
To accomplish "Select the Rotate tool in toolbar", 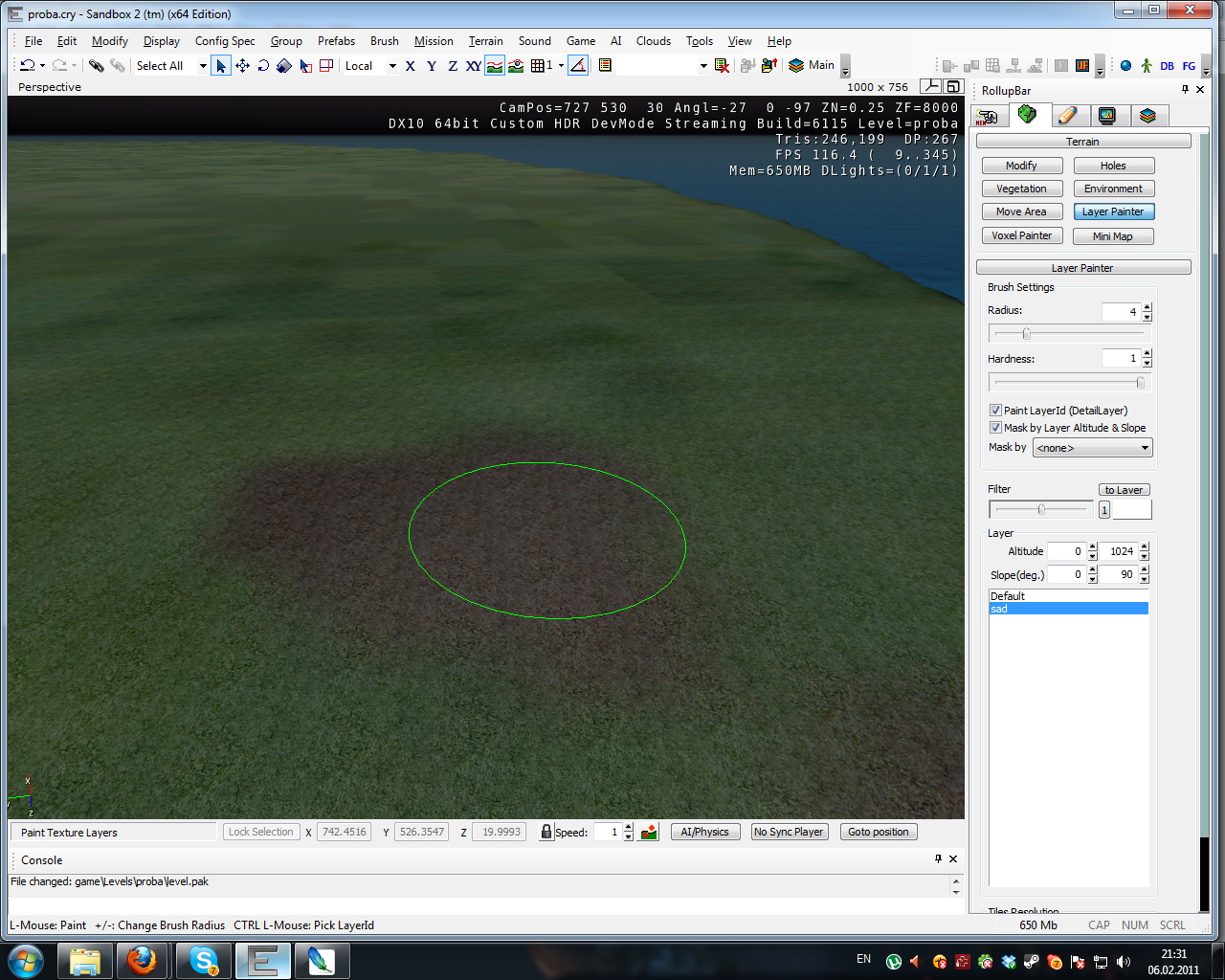I will click(x=263, y=66).
